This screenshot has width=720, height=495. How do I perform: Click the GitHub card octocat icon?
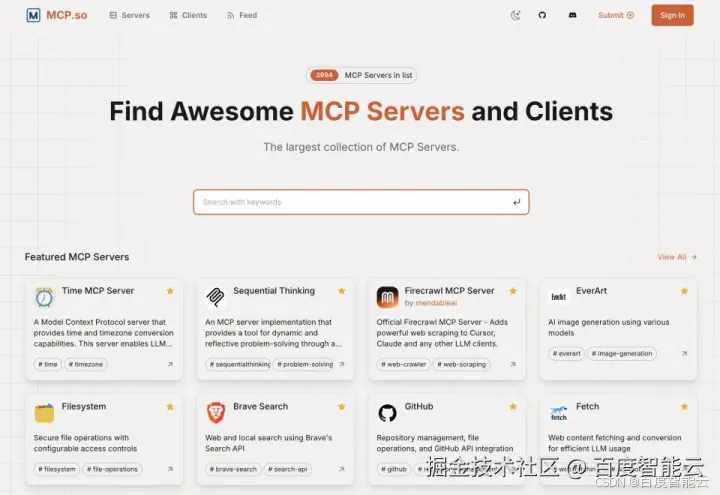387,413
